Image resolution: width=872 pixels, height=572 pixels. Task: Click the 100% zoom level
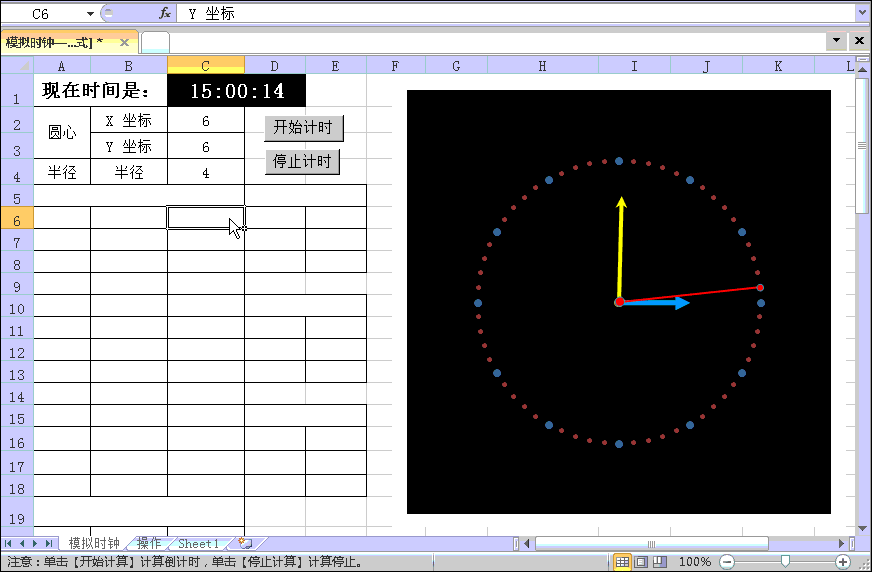coord(695,561)
